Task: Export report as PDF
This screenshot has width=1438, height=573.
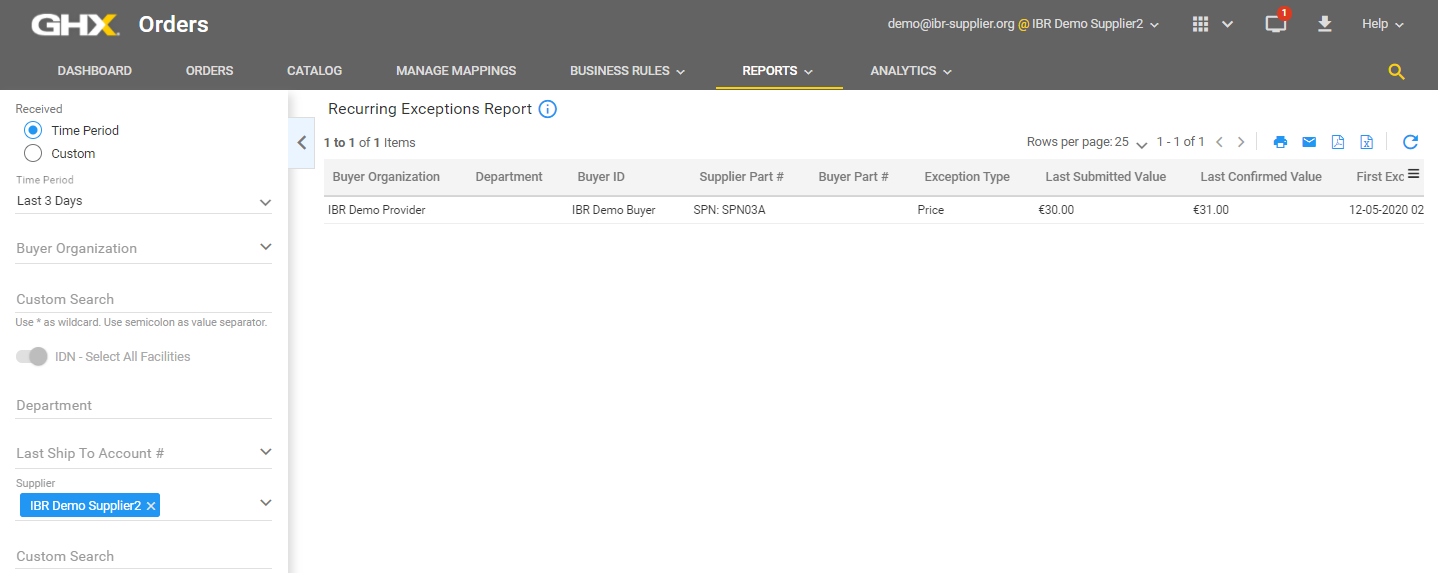Action: point(1338,142)
